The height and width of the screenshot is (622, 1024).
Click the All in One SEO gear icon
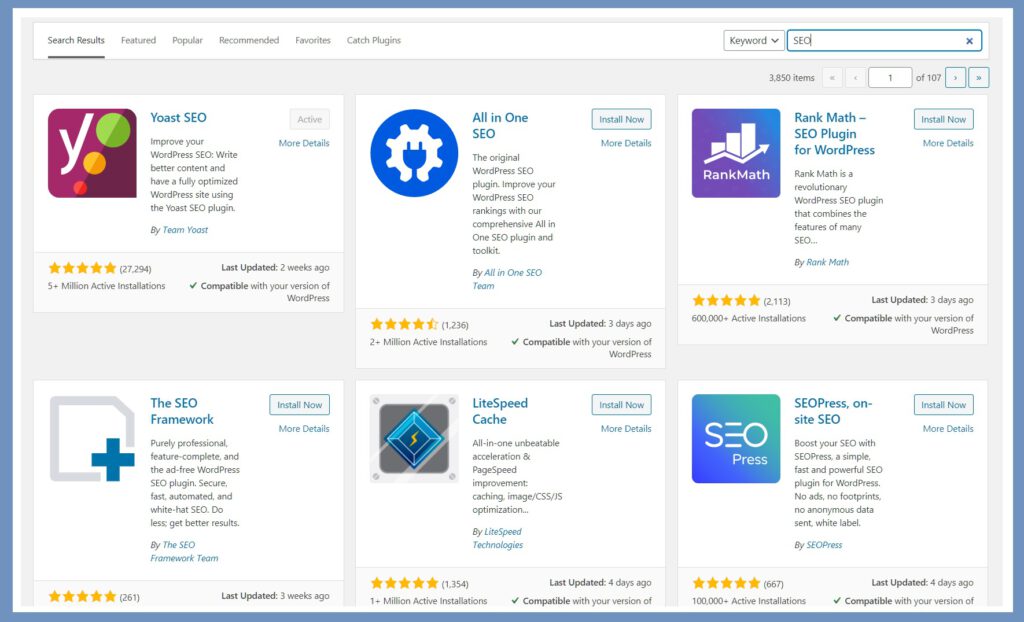[414, 157]
